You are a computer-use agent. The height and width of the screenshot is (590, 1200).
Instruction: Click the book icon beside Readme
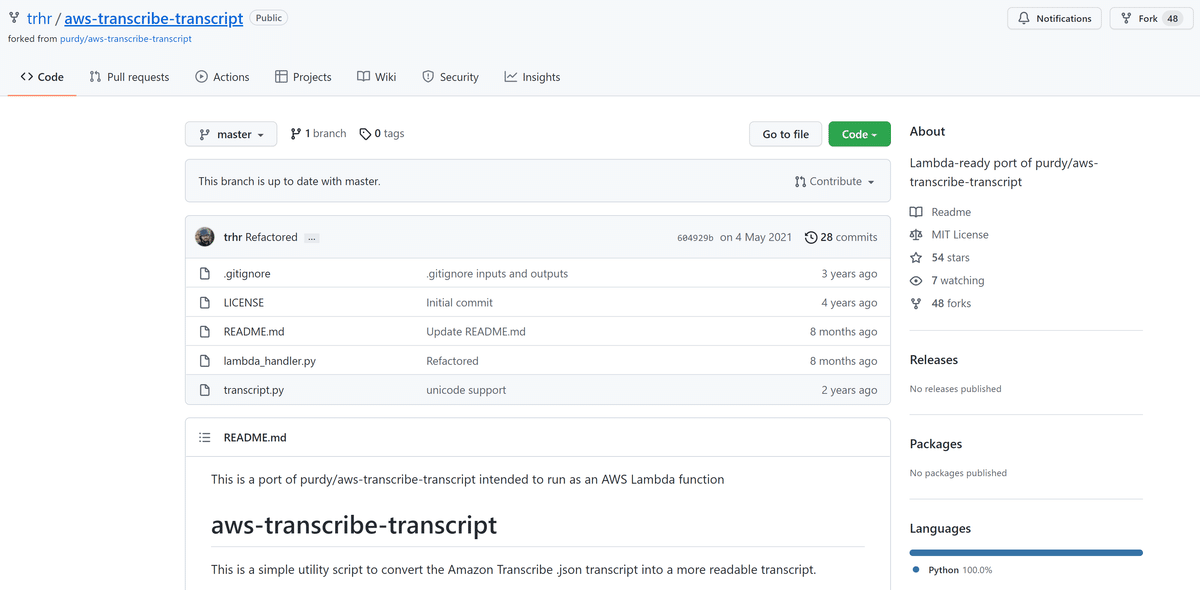[x=916, y=212]
